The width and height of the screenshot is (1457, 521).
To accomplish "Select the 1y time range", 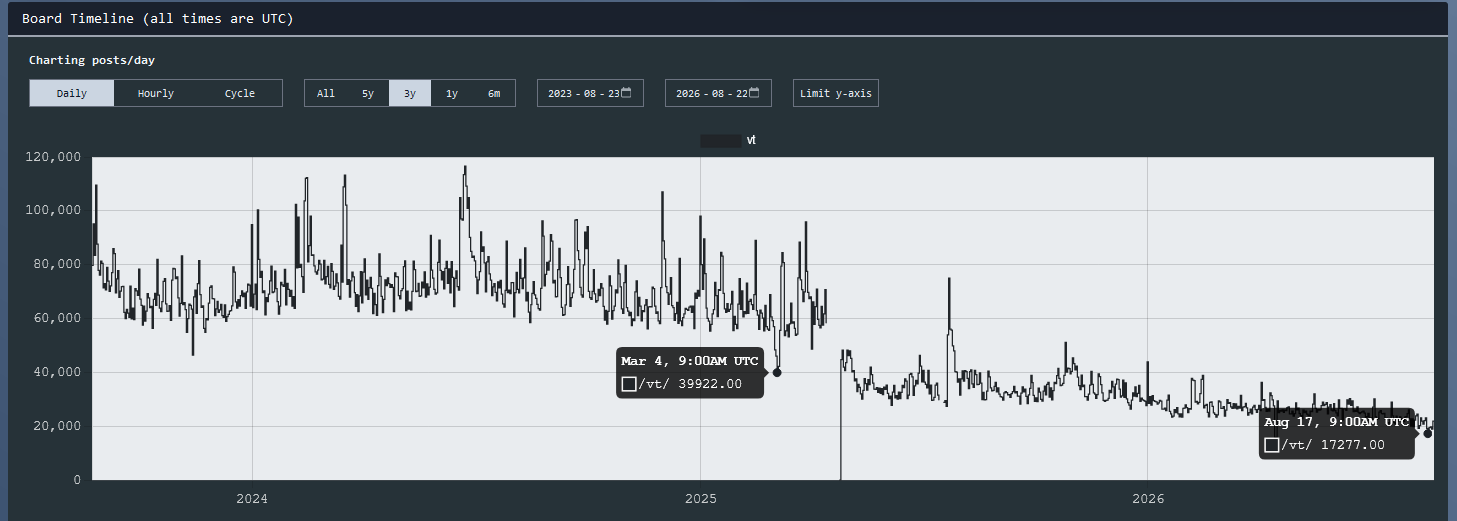I will 452,93.
